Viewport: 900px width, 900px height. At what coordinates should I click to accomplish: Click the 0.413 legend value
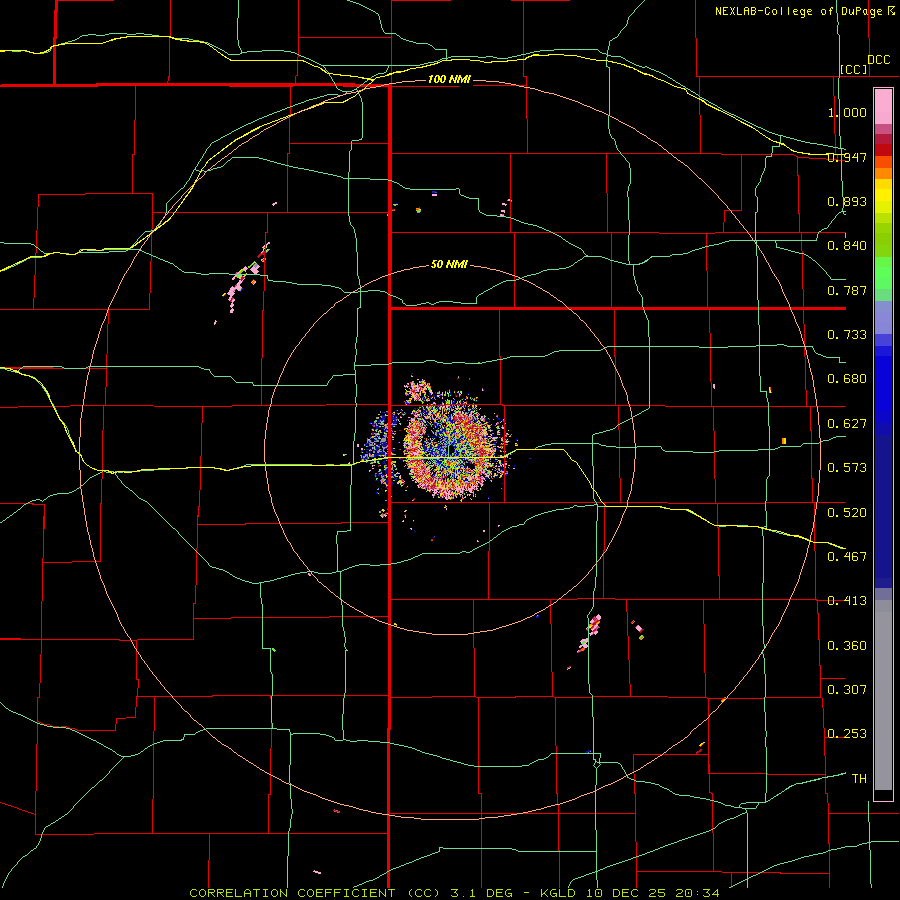847,601
